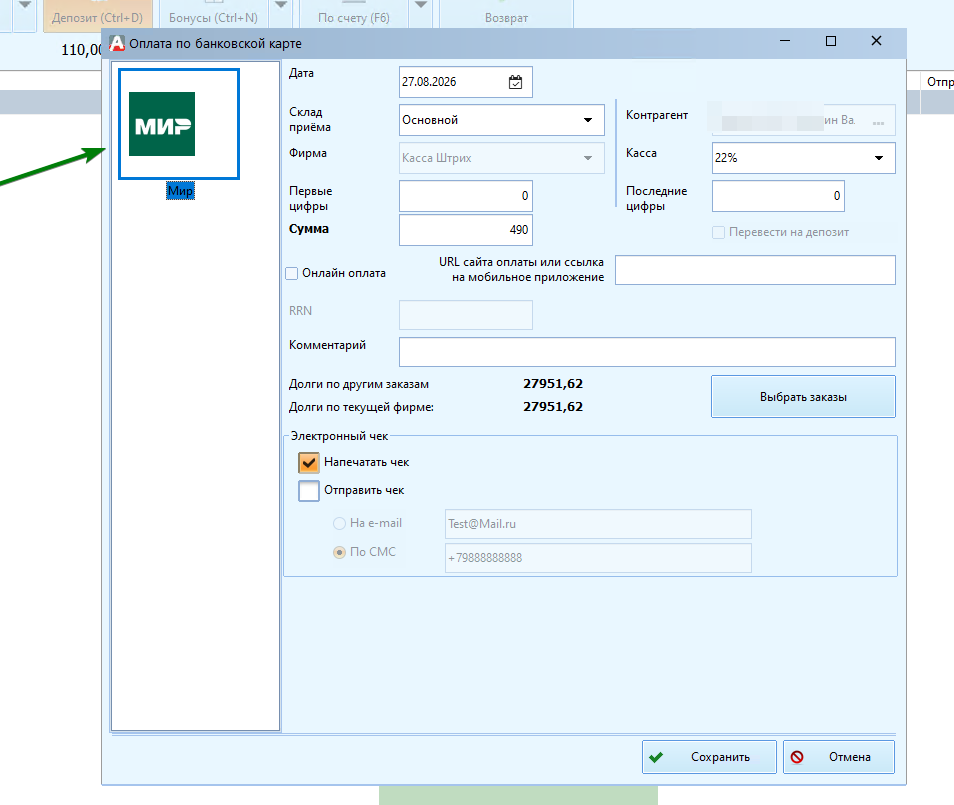Expand the Склад приёма dropdown

pyautogui.click(x=588, y=120)
